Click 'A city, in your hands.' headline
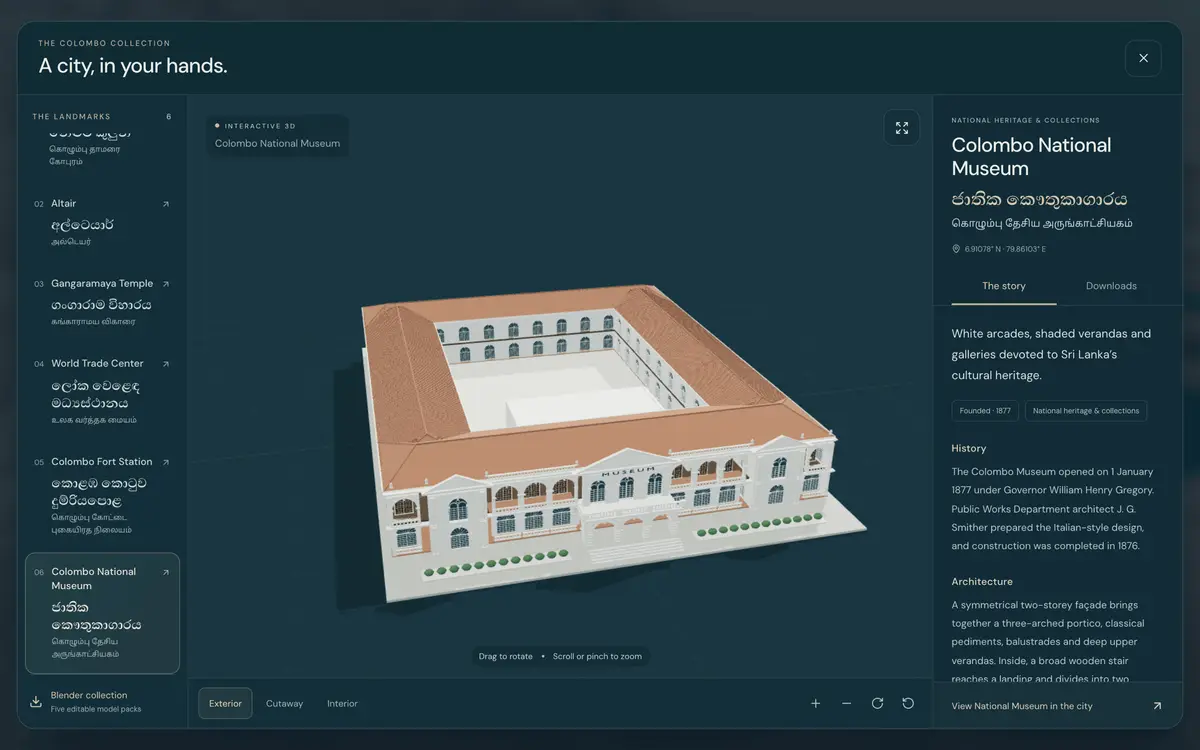Image resolution: width=1200 pixels, height=750 pixels. tap(133, 66)
